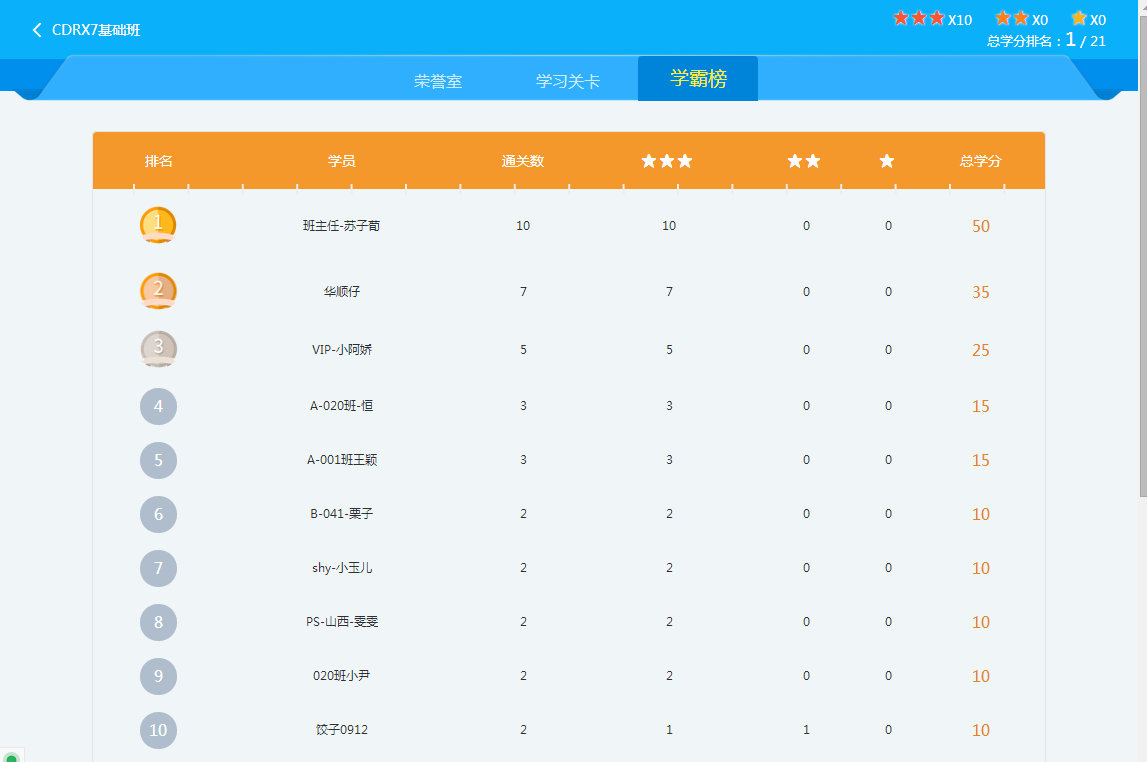
Task: Select student 华顺仔 in the ranking
Action: [x=341, y=292]
